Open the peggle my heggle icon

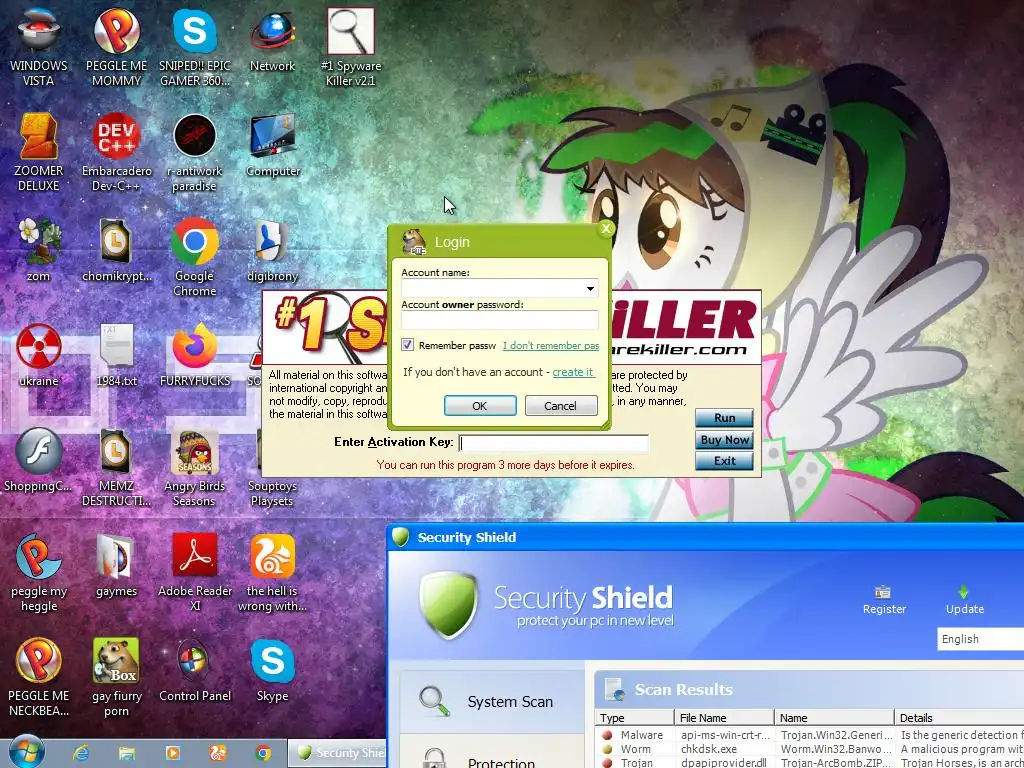39,573
